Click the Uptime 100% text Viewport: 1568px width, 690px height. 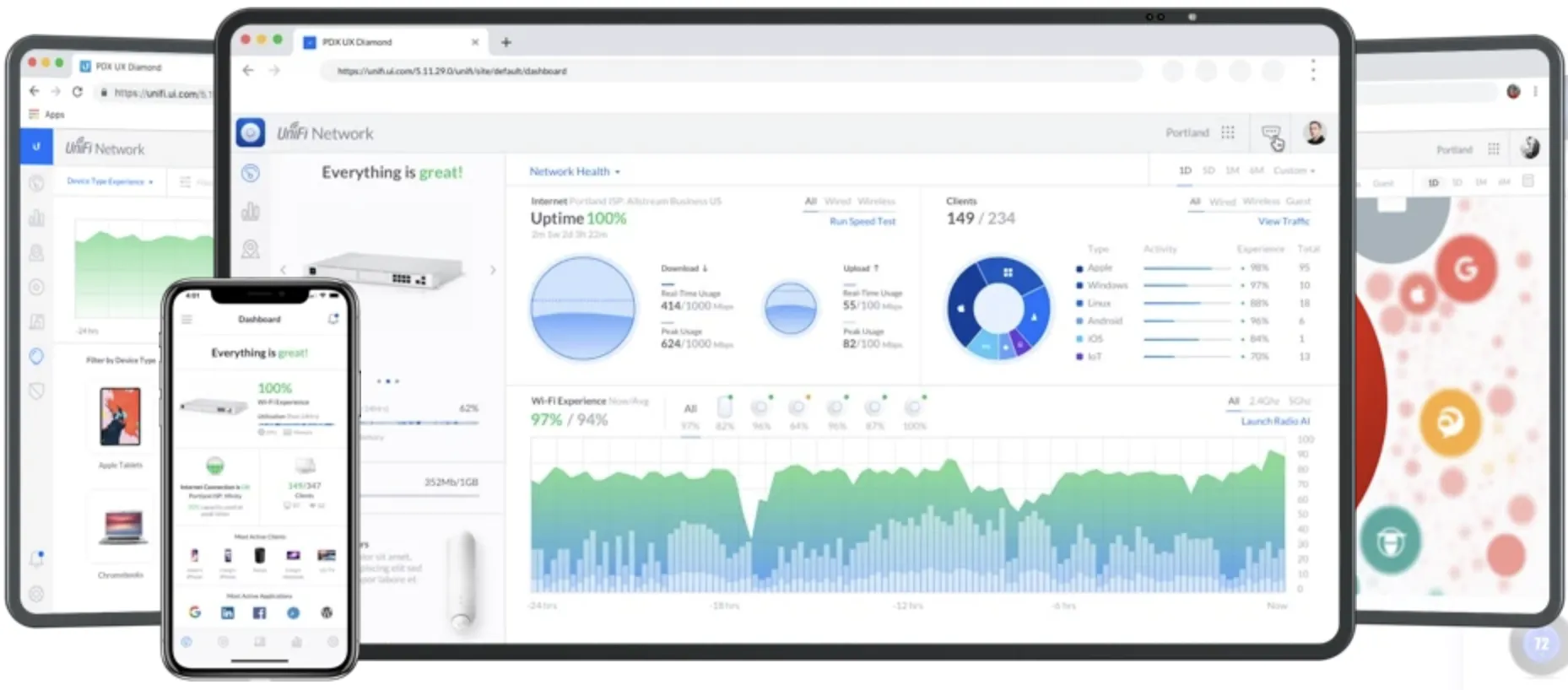click(578, 218)
